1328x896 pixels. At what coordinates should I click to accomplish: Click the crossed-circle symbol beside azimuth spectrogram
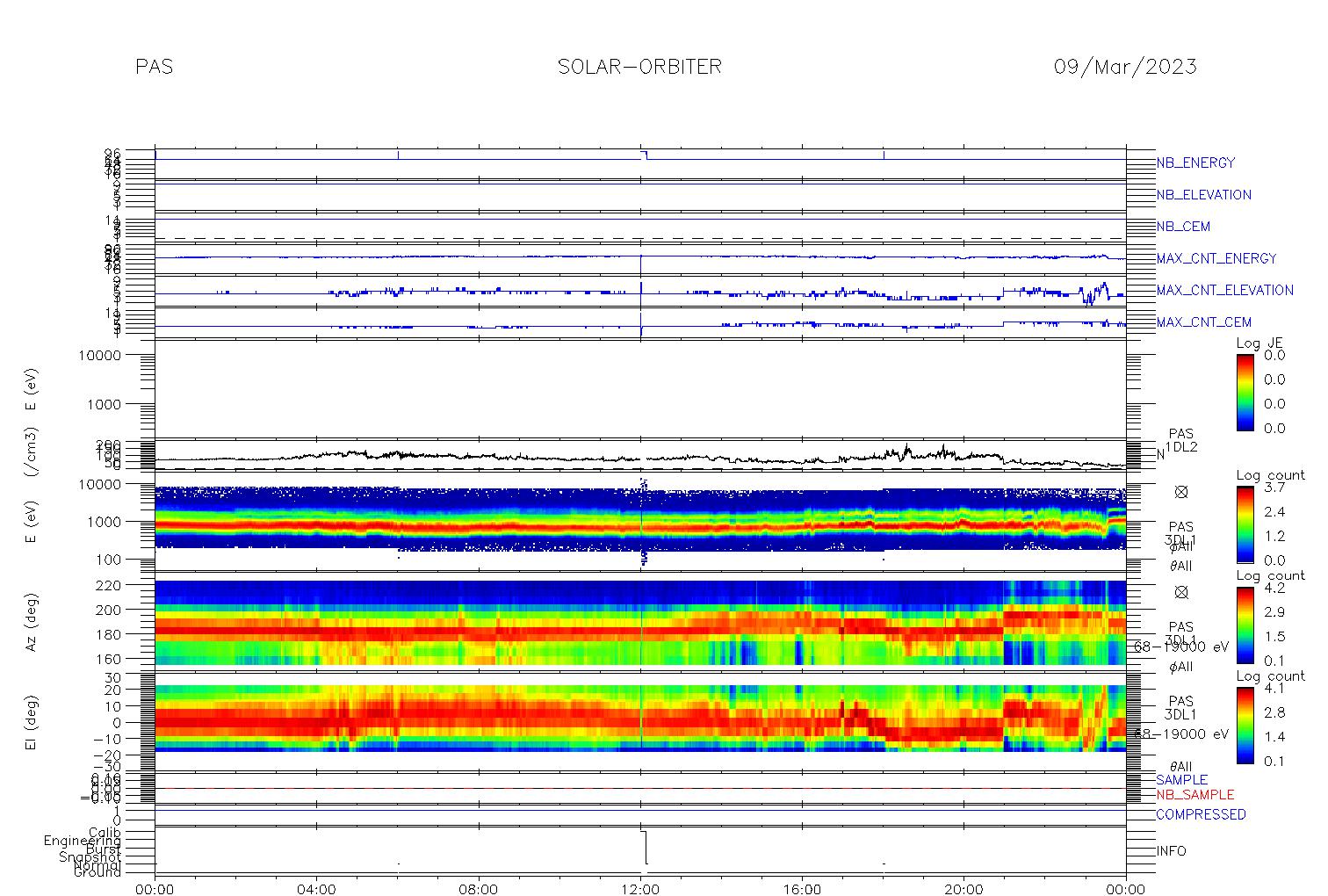[x=1181, y=592]
